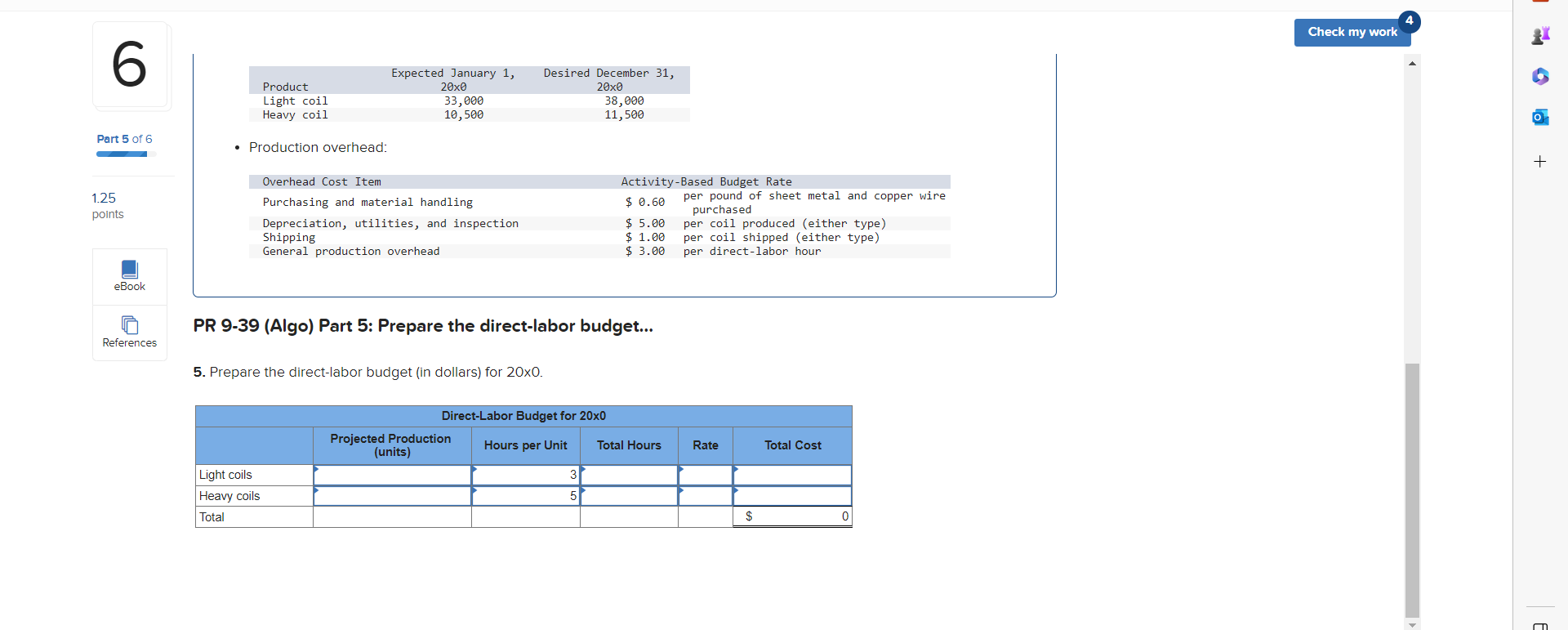The image size is (1568, 630).
Task: Click the 'Total Hours' column header
Action: point(629,445)
